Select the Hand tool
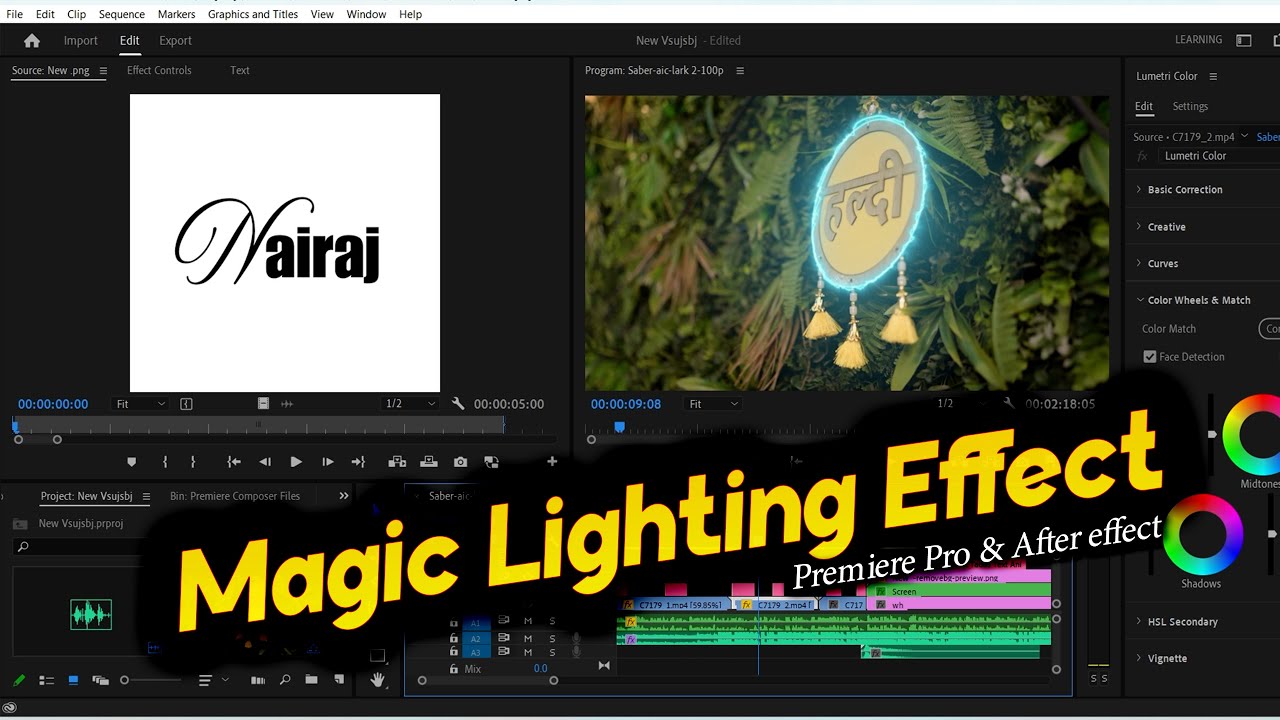Screen dimensions: 1280x720 [378, 680]
